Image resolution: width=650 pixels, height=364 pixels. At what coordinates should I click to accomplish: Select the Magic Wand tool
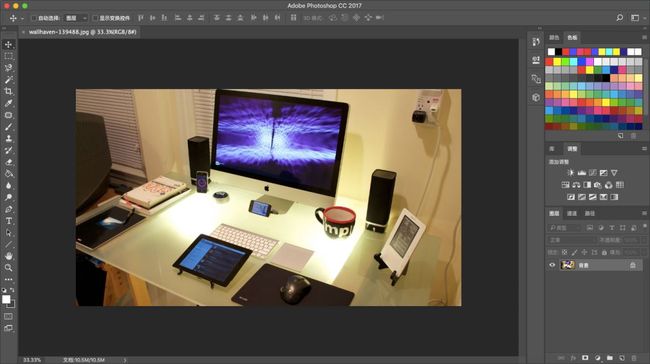click(x=8, y=80)
